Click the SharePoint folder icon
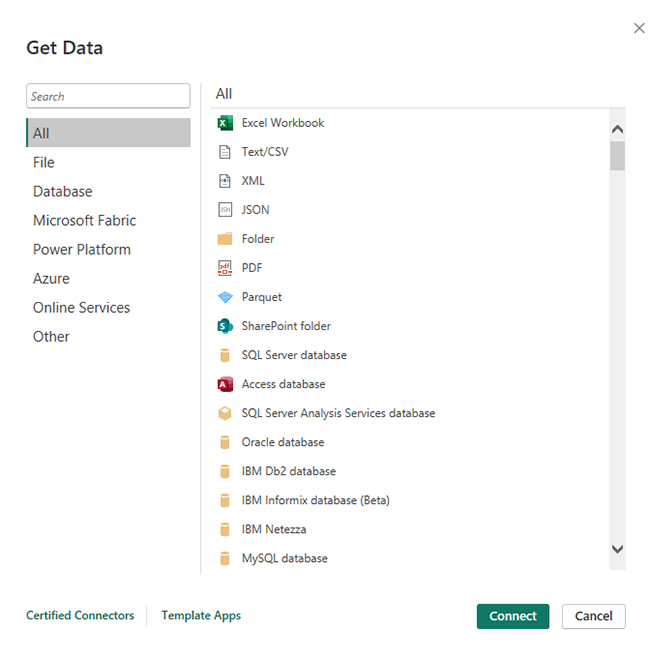Image resolution: width=650 pixels, height=661 pixels. coord(225,326)
